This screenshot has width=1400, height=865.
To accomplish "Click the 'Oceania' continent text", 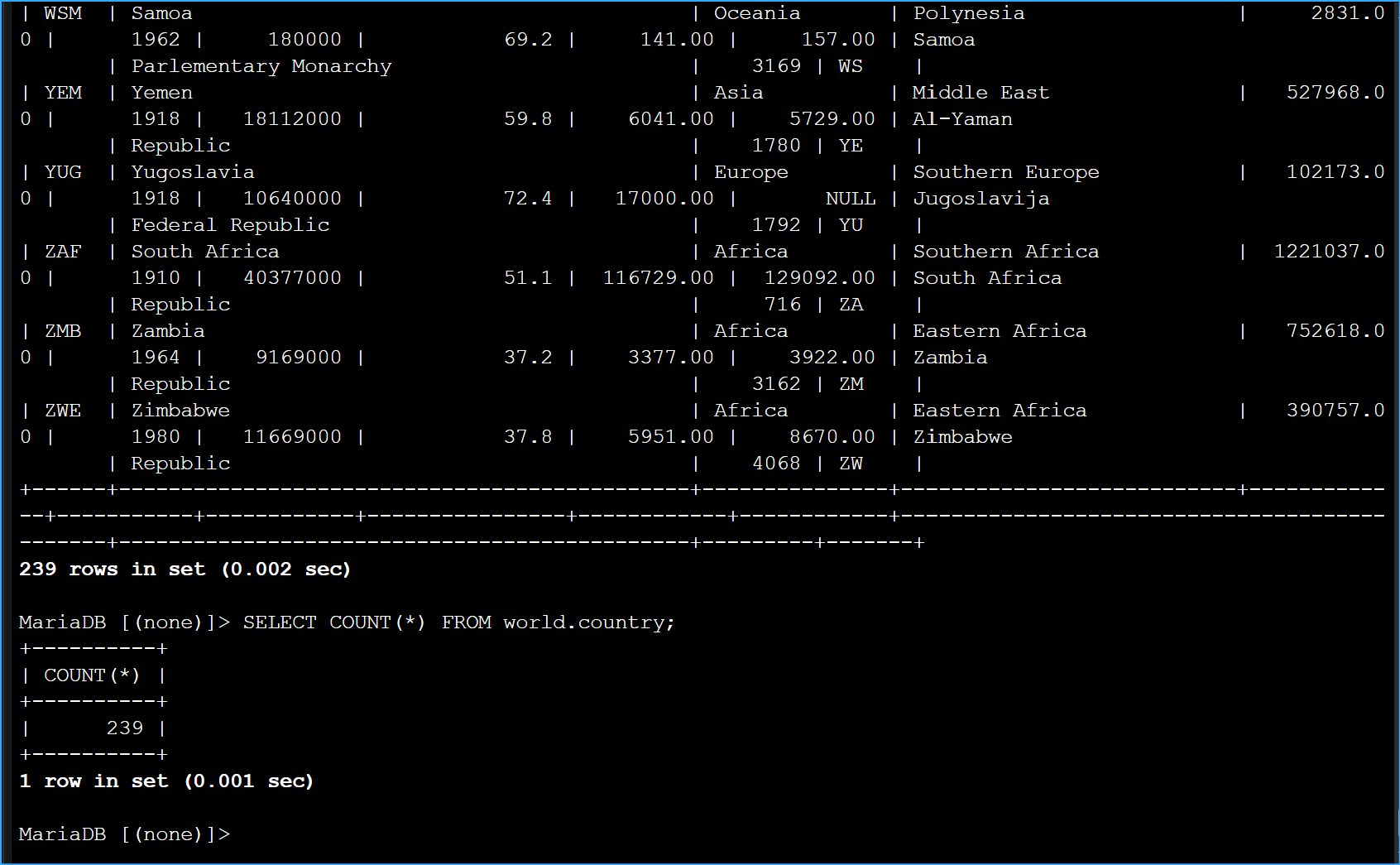I will [757, 13].
